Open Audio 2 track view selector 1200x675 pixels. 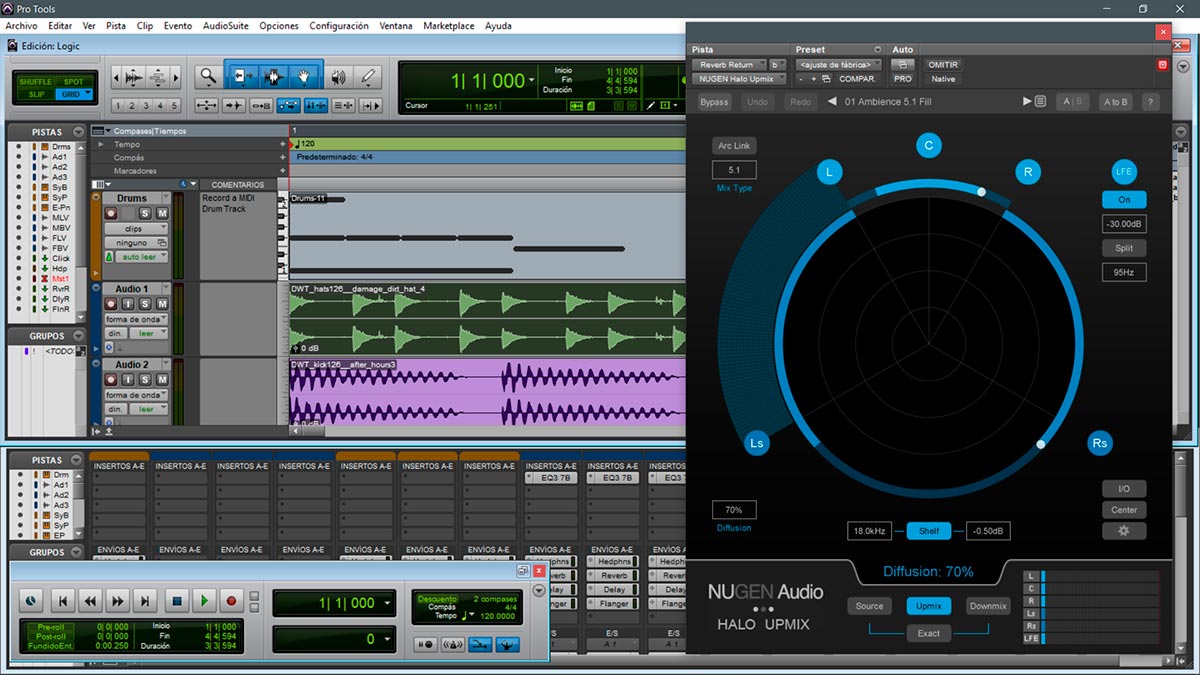(136, 395)
